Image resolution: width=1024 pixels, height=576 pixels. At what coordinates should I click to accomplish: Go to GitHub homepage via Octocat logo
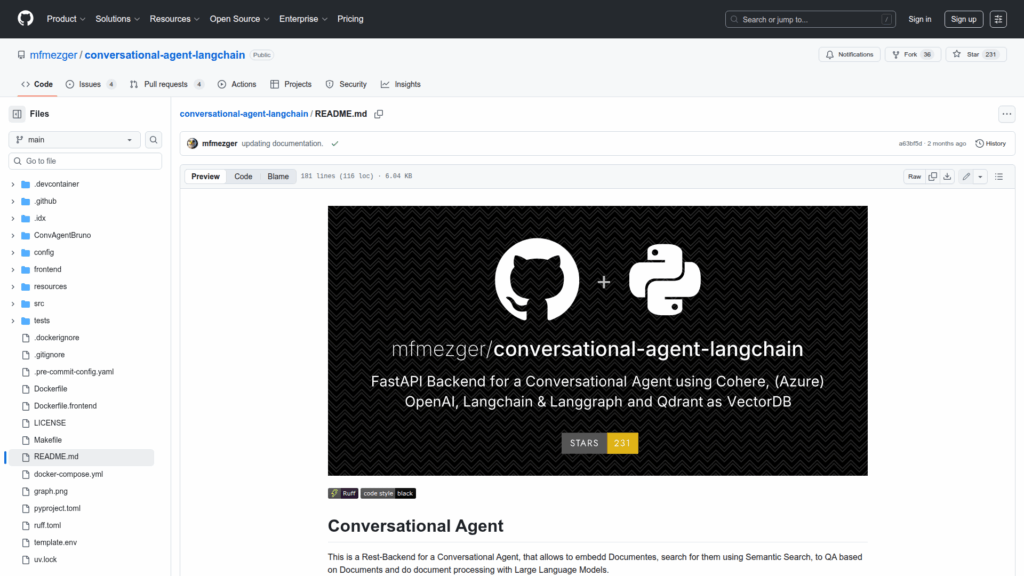[x=25, y=18]
